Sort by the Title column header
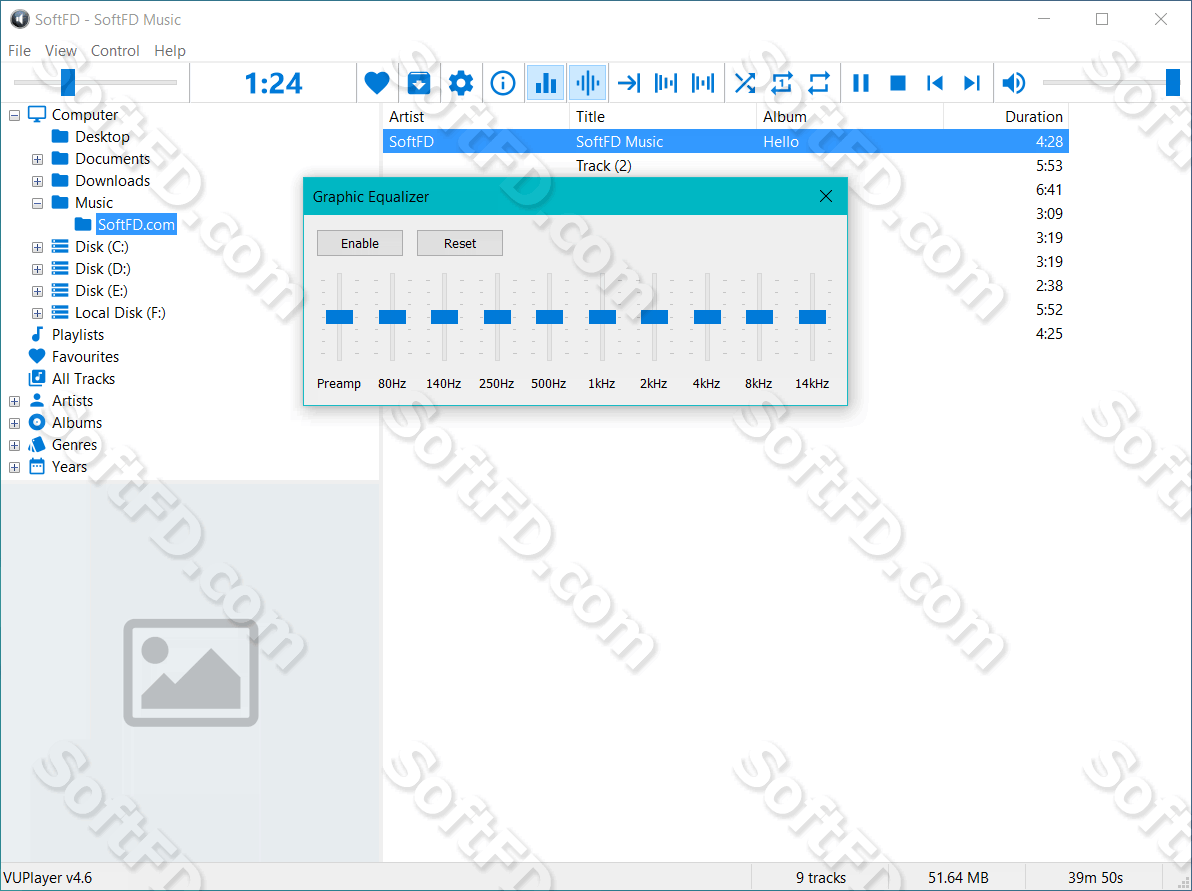1192x891 pixels. click(662, 116)
